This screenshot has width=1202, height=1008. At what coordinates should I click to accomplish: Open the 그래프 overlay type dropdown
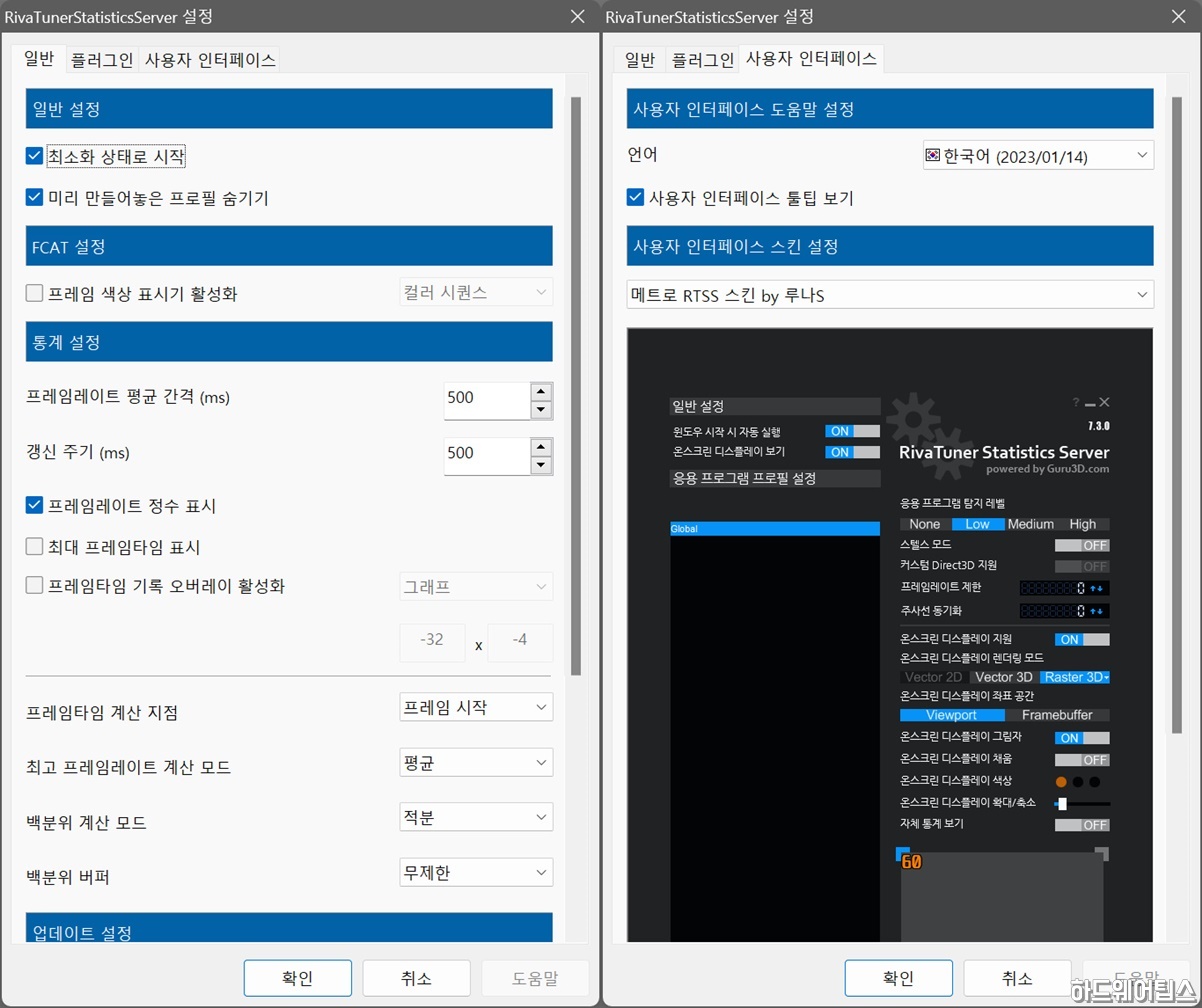coord(476,586)
